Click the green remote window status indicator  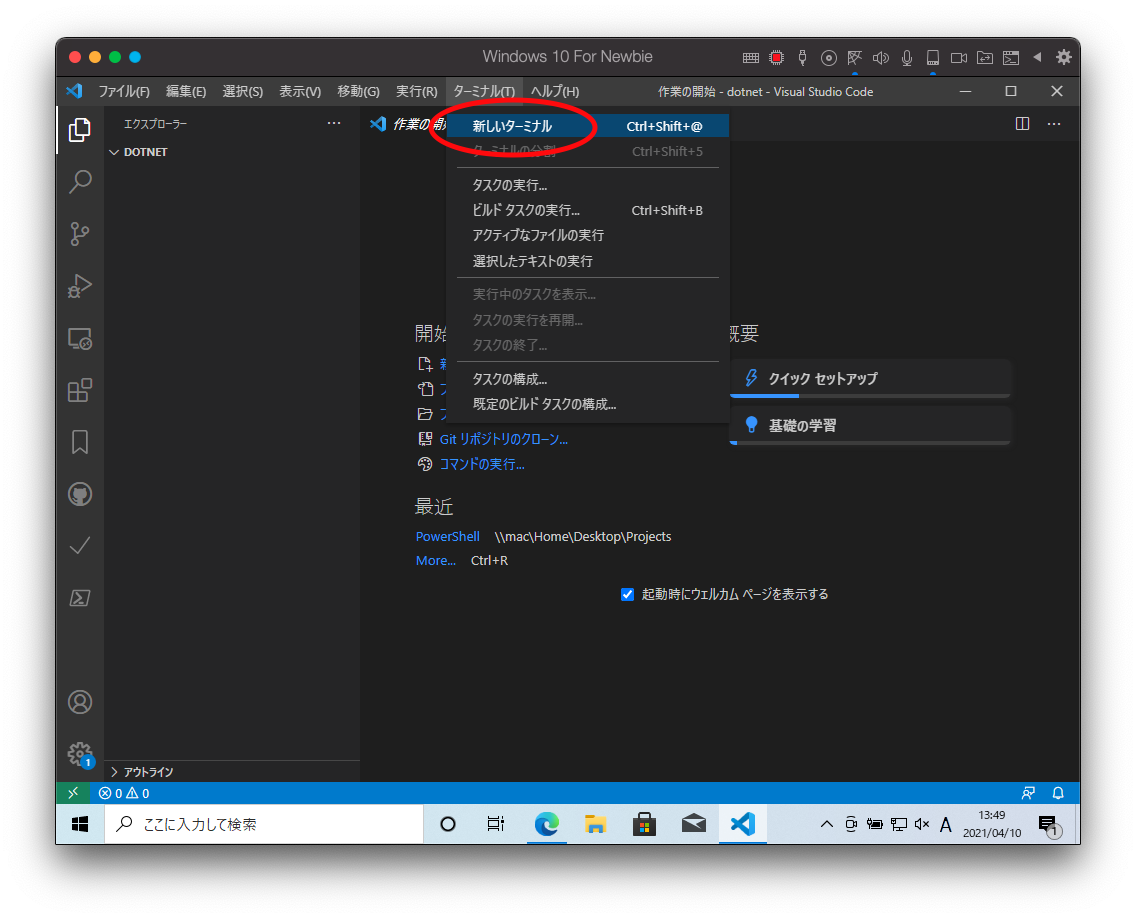72,793
